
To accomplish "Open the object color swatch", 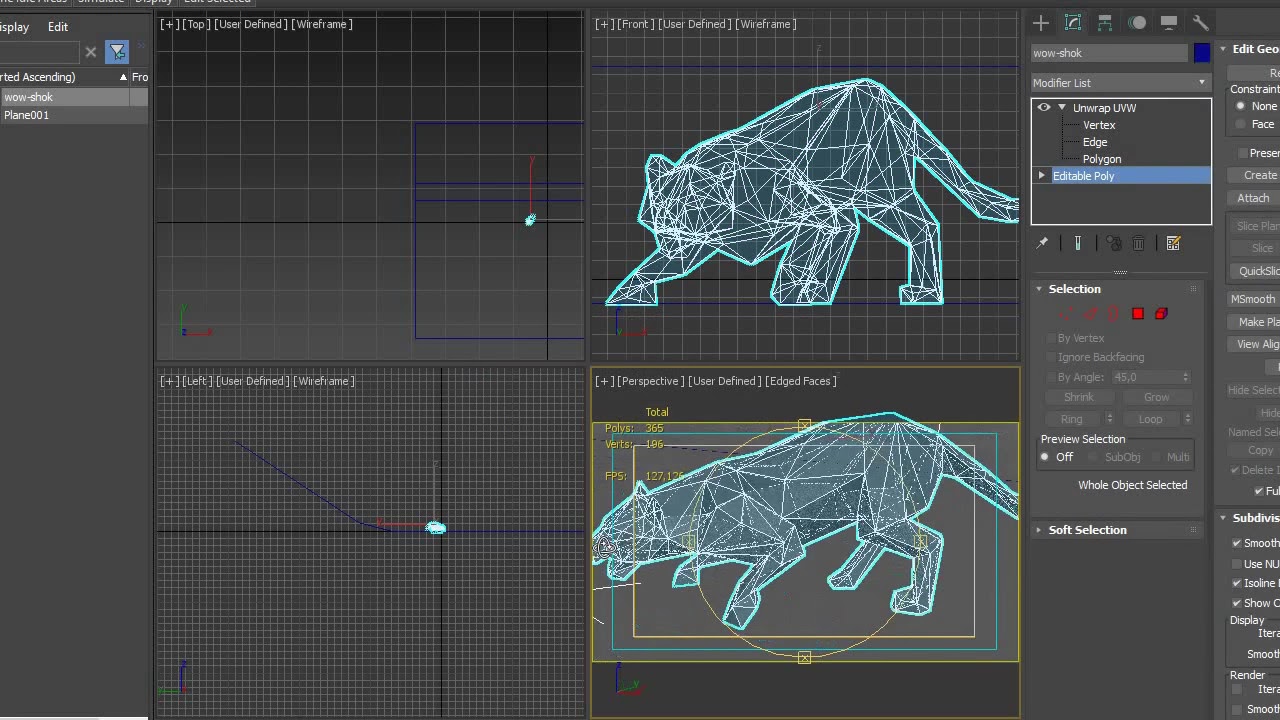I will (1202, 53).
